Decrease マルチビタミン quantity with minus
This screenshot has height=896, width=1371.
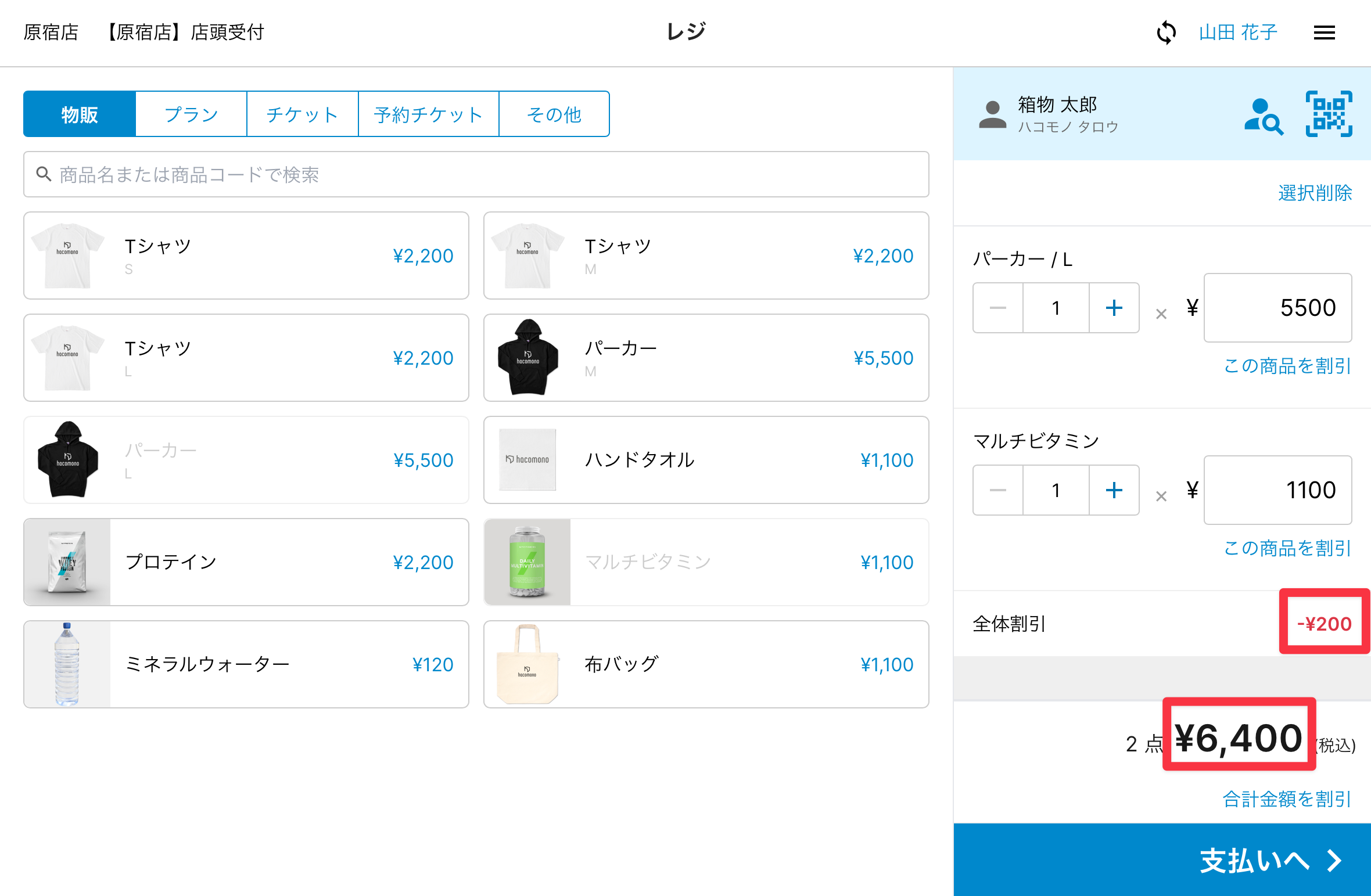click(x=997, y=490)
